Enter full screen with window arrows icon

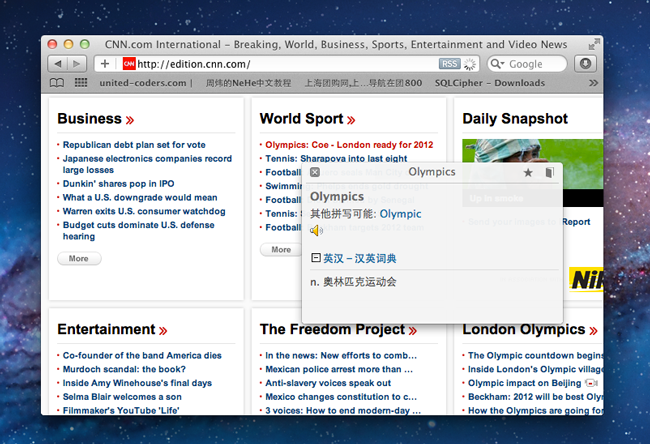(x=594, y=44)
